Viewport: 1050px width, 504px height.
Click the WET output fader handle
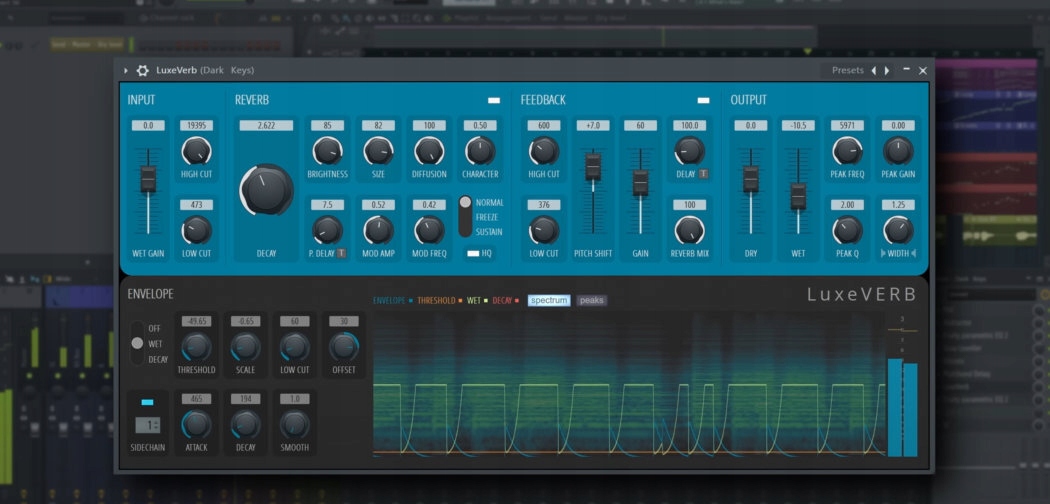(798, 196)
